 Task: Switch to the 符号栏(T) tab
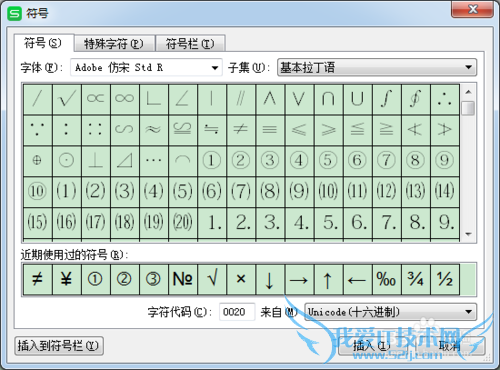click(190, 44)
